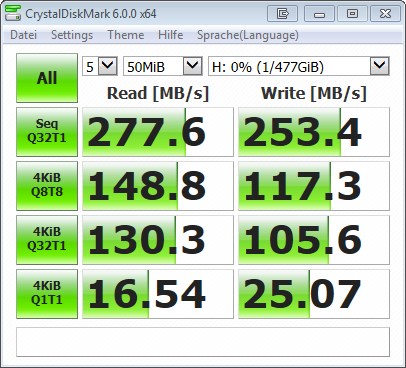406x368 pixels.
Task: Click the 4KiB Q32T1 read result 130.3
Action: pos(158,240)
